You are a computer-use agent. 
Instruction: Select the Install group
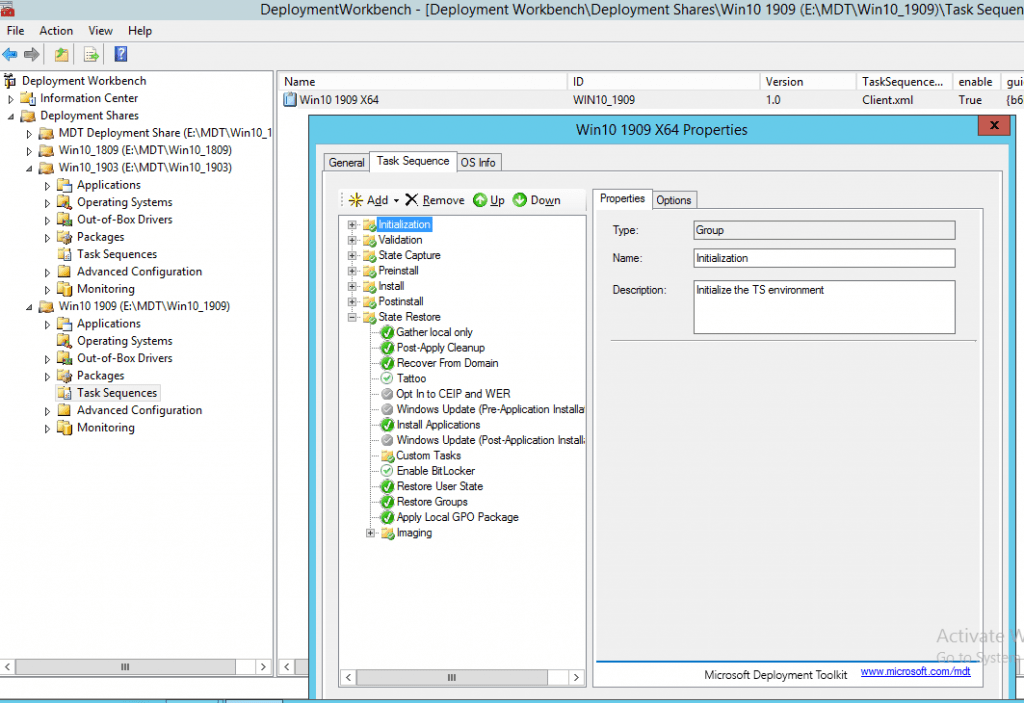point(391,286)
